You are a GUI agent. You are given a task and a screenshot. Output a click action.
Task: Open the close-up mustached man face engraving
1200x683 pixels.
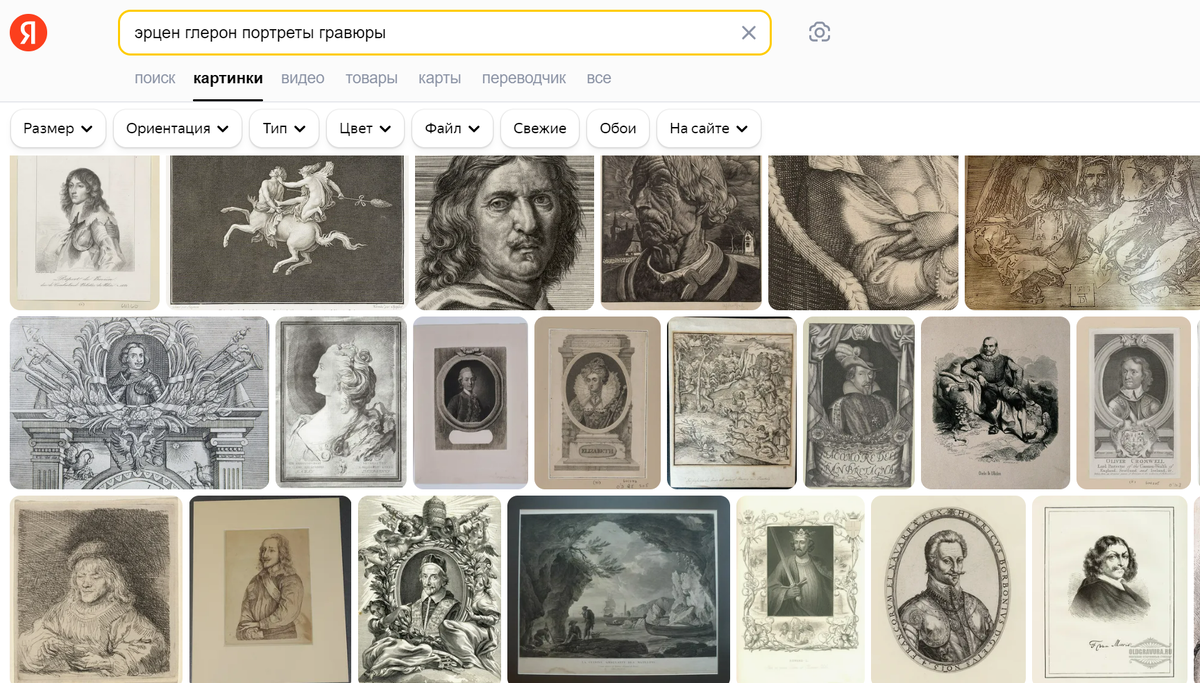point(504,232)
